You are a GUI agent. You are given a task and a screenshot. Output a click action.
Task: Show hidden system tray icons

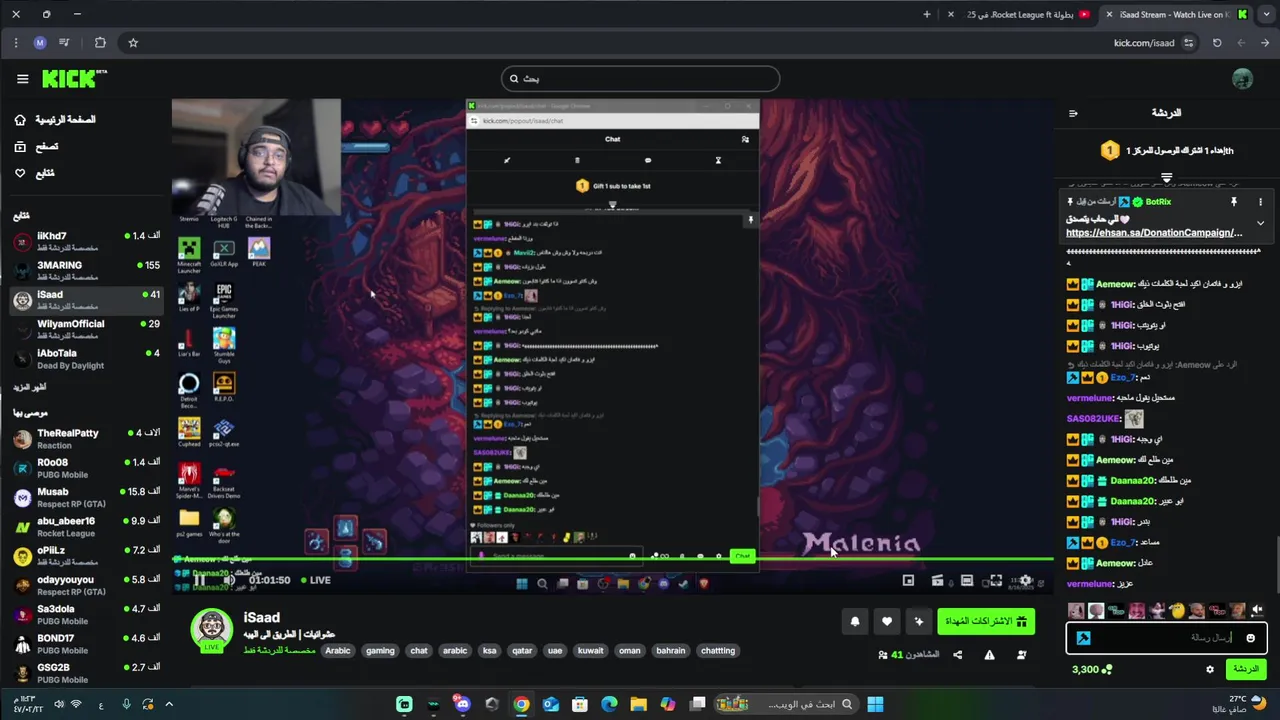169,704
